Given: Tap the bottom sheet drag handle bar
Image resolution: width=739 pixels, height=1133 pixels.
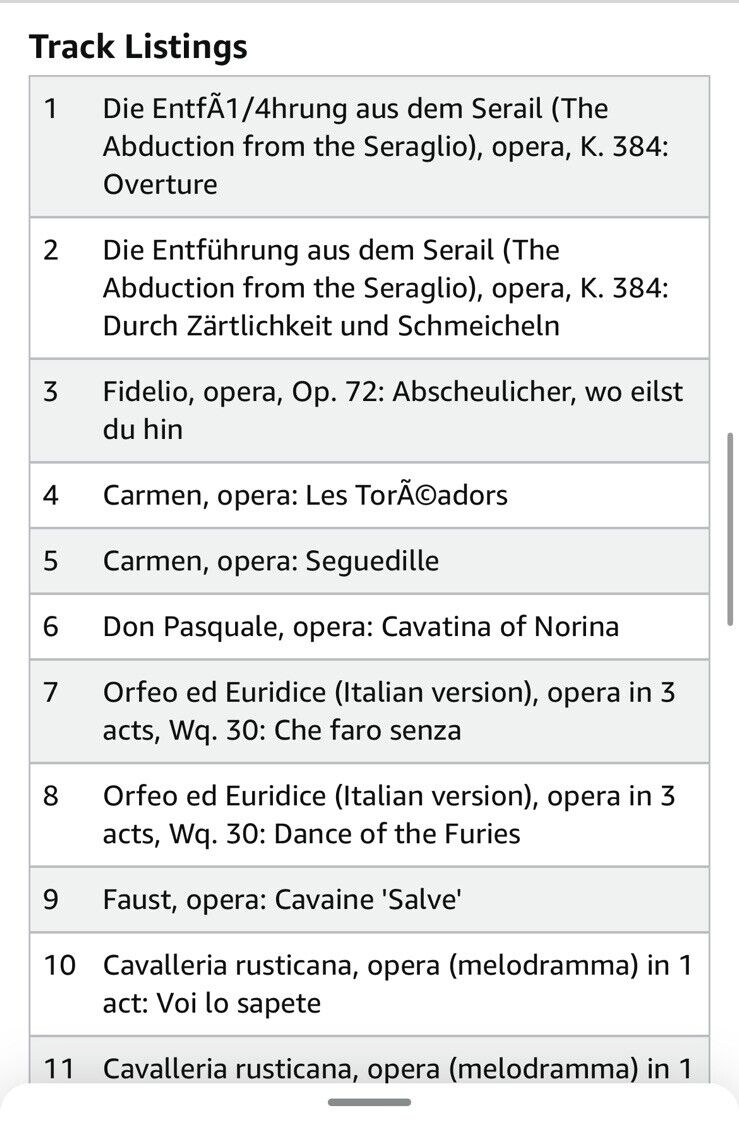Looking at the screenshot, I should [369, 1102].
